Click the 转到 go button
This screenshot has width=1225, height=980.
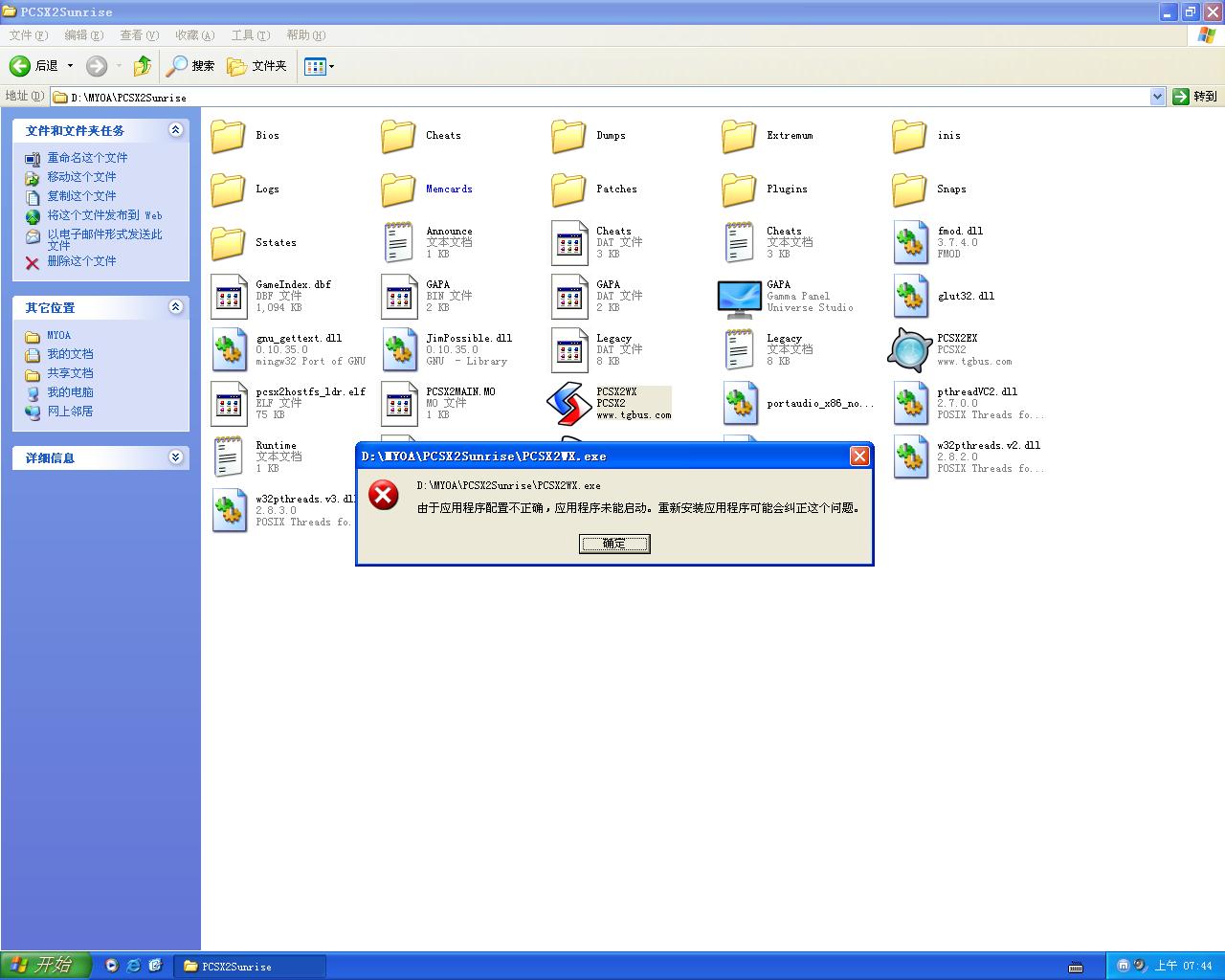pos(1195,97)
